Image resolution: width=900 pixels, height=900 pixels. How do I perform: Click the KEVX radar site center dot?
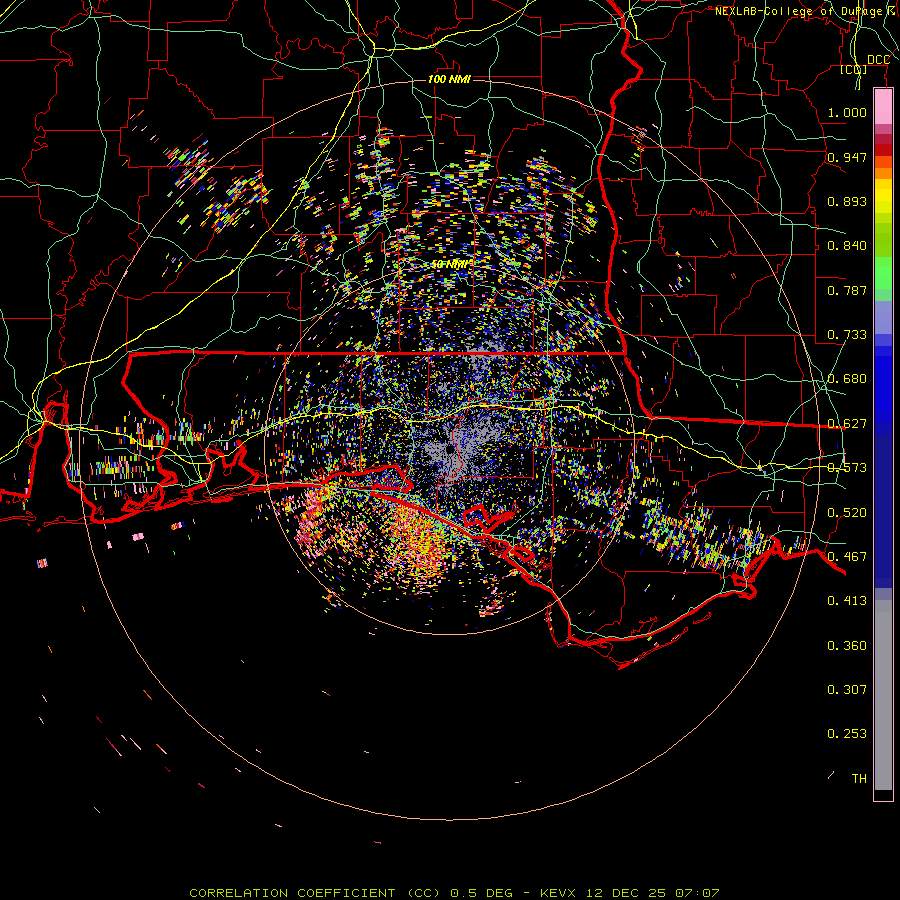tap(450, 449)
